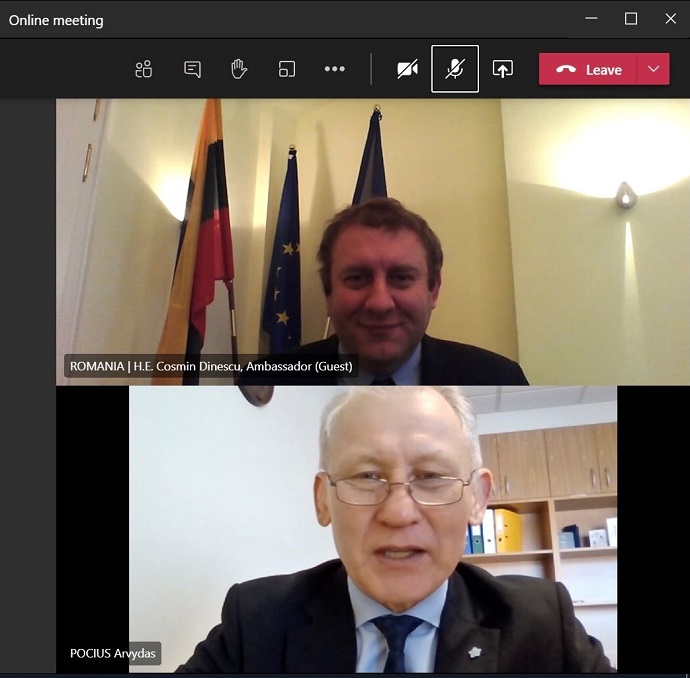Screen dimensions: 690x678
Task: Open the Share content tray
Action: tap(503, 69)
